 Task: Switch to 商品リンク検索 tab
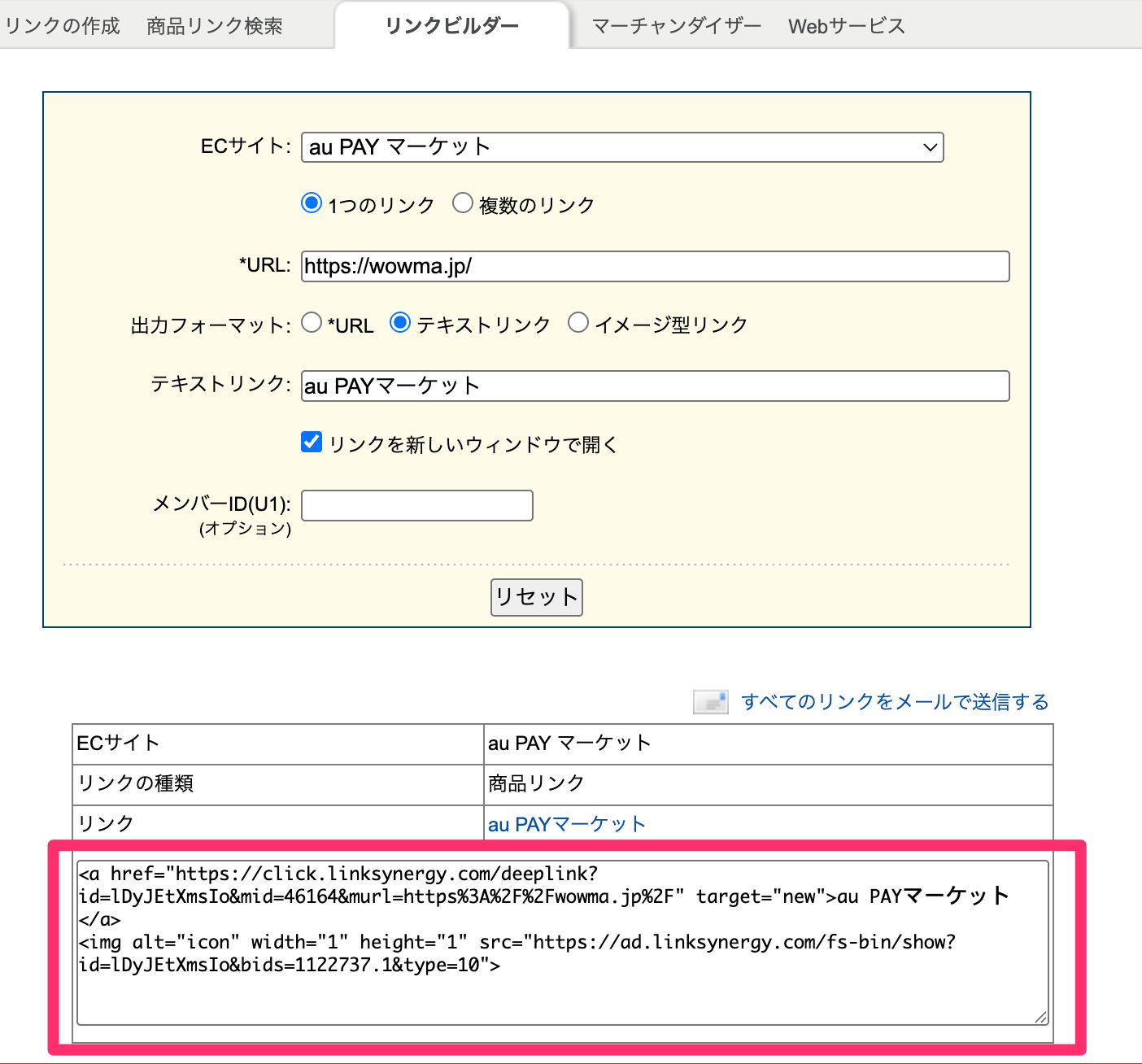pos(215,26)
